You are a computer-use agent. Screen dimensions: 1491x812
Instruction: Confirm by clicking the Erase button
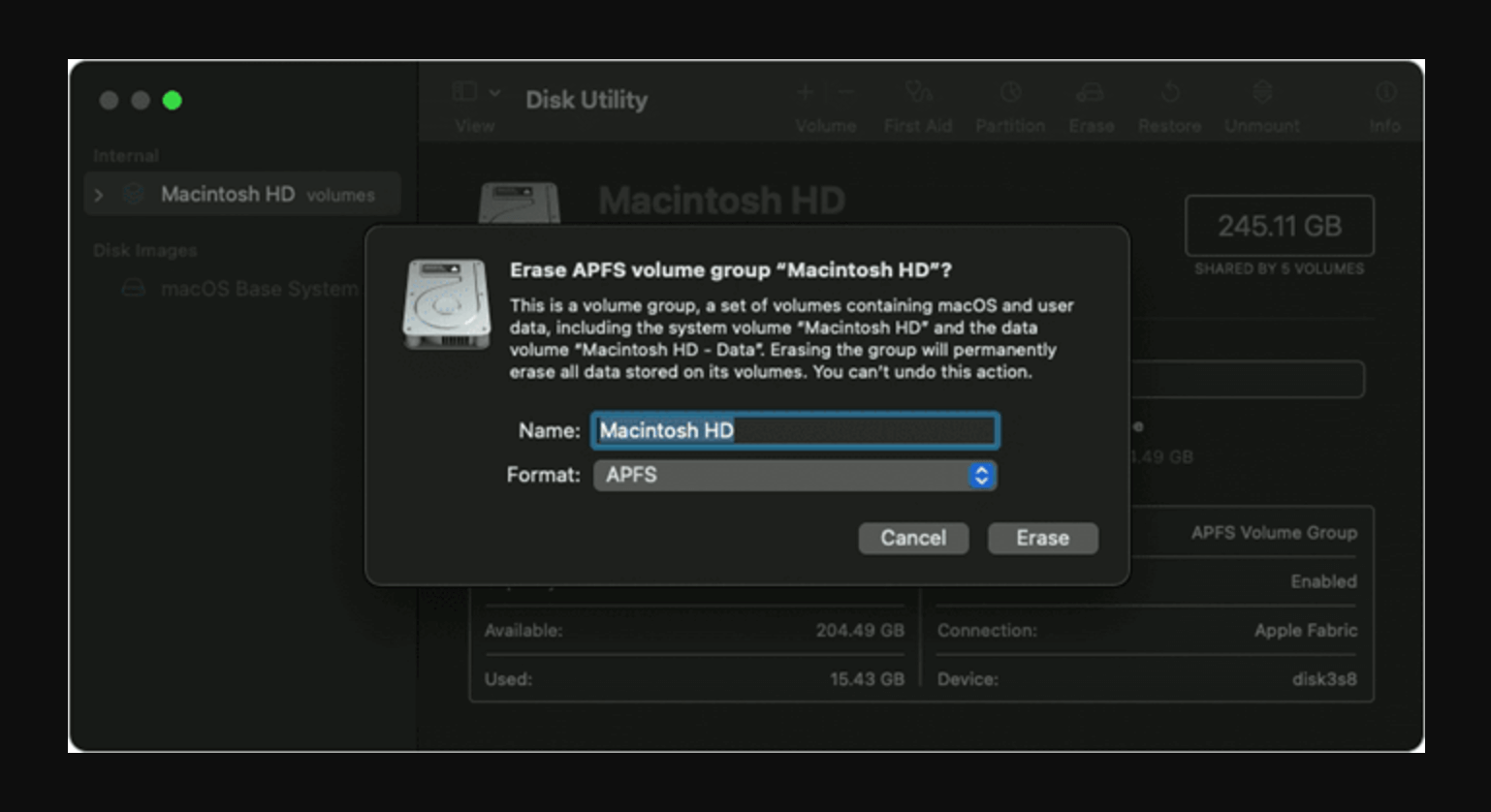(1042, 538)
